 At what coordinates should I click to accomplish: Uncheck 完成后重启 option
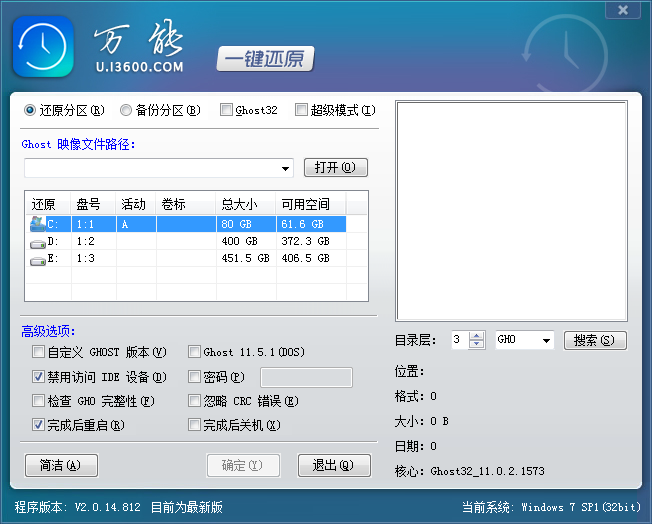coord(38,425)
